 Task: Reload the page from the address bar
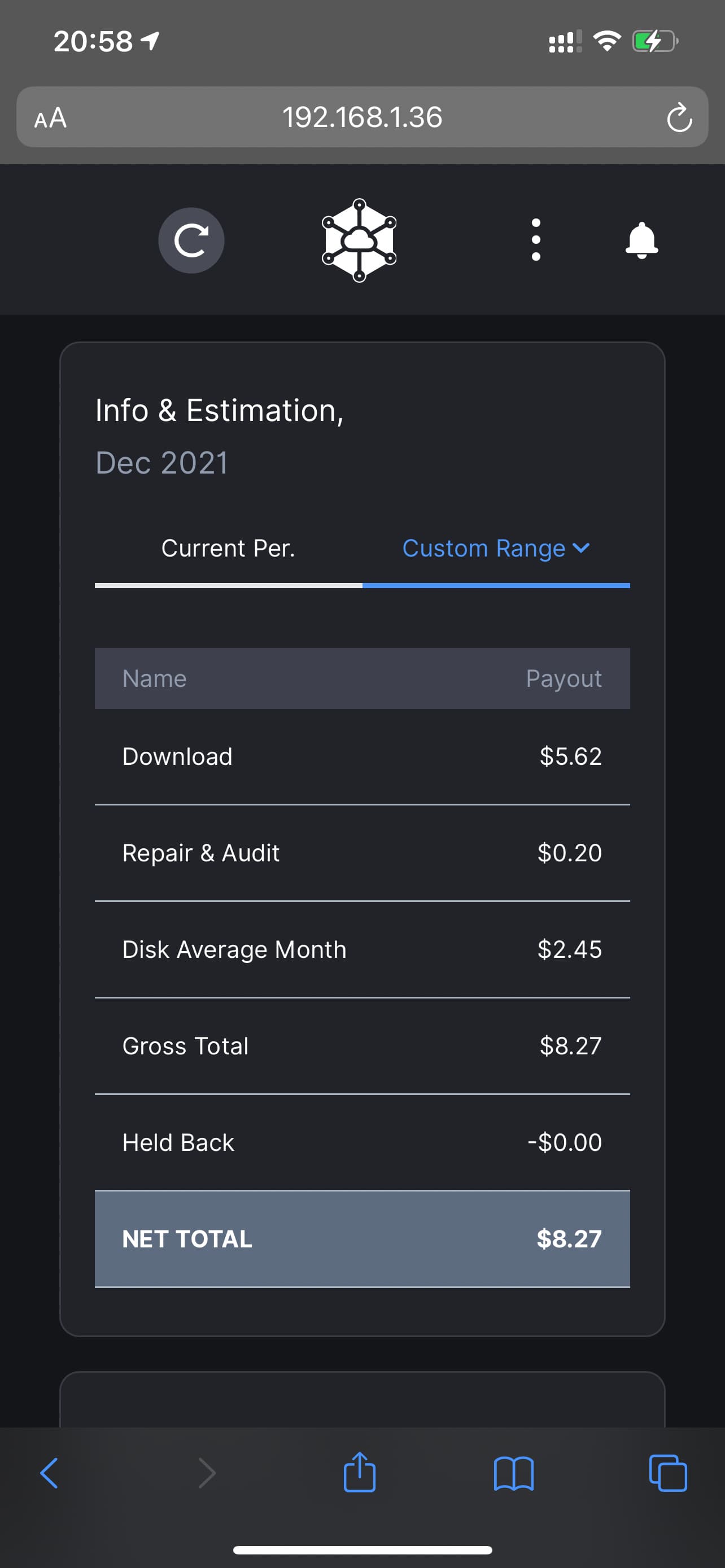(679, 117)
